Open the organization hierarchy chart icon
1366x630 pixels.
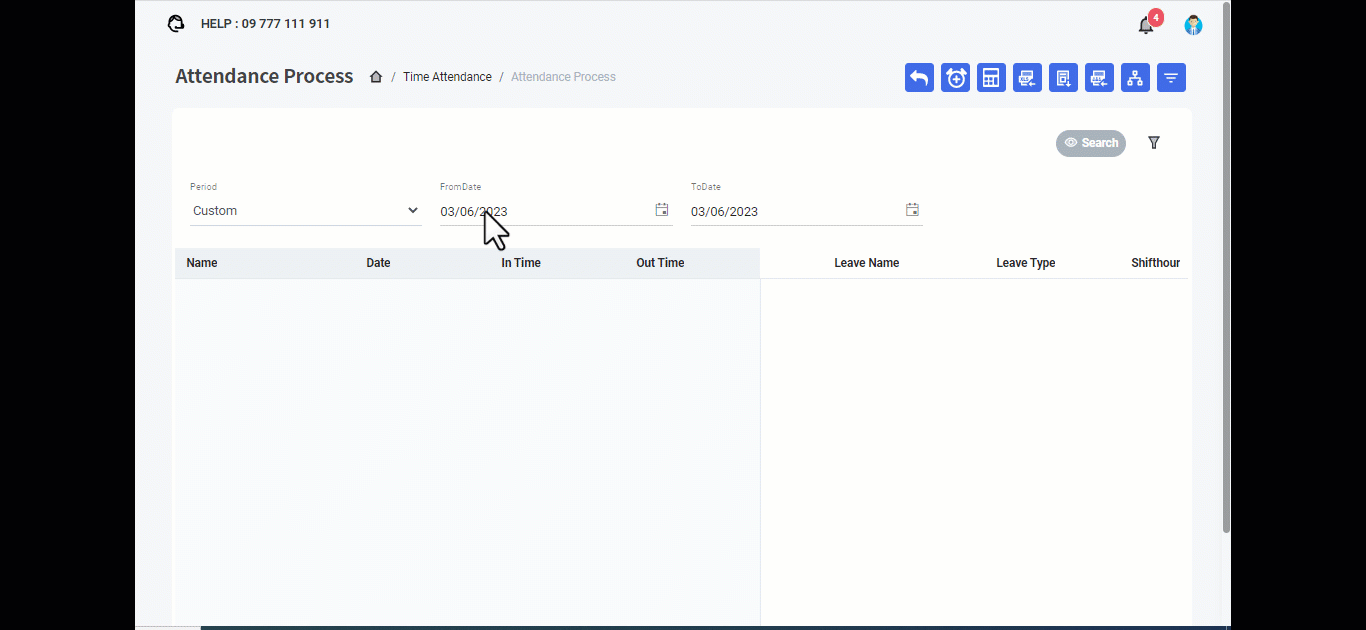click(1135, 78)
